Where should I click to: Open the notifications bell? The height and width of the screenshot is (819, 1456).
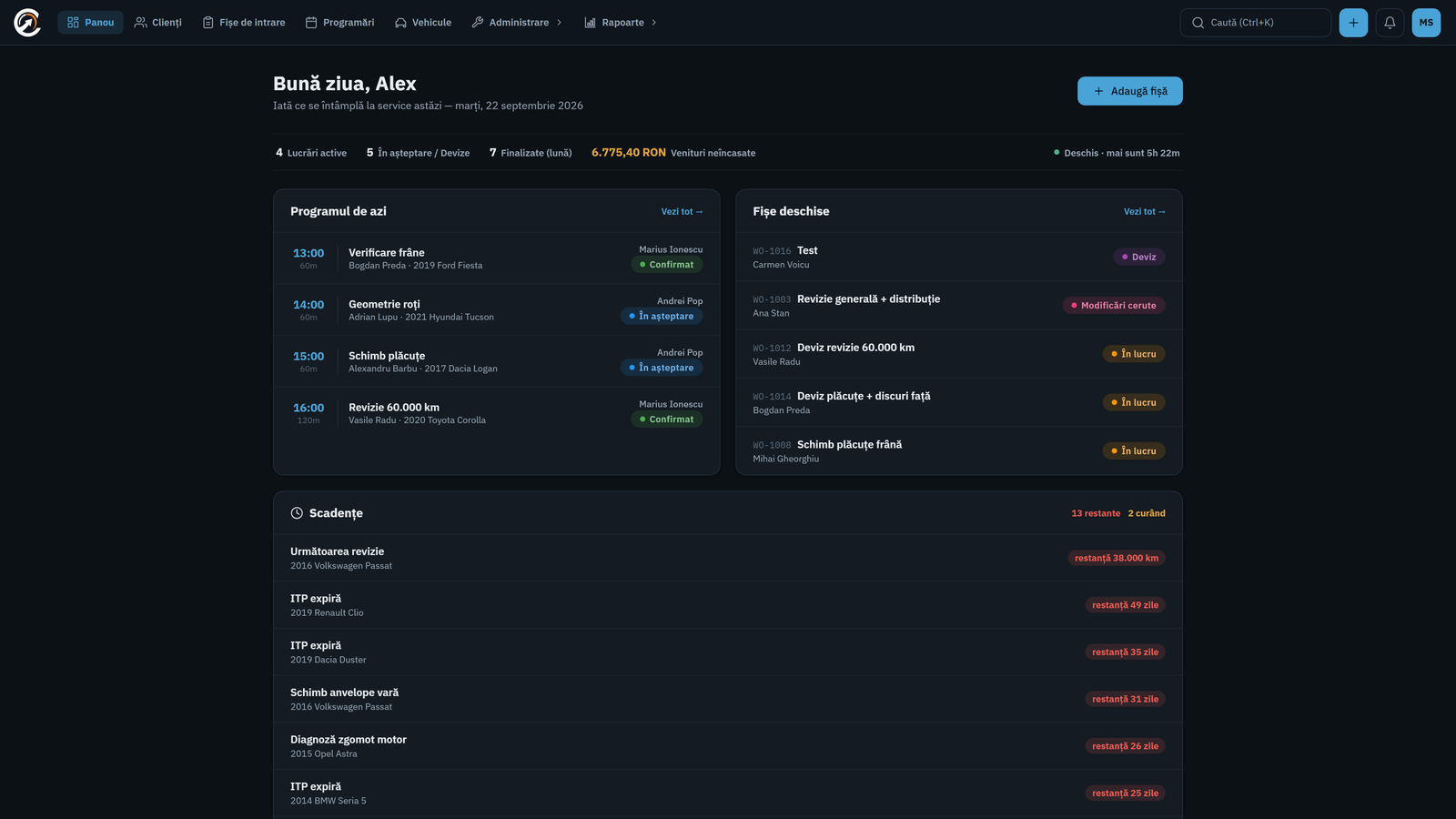tap(1390, 23)
